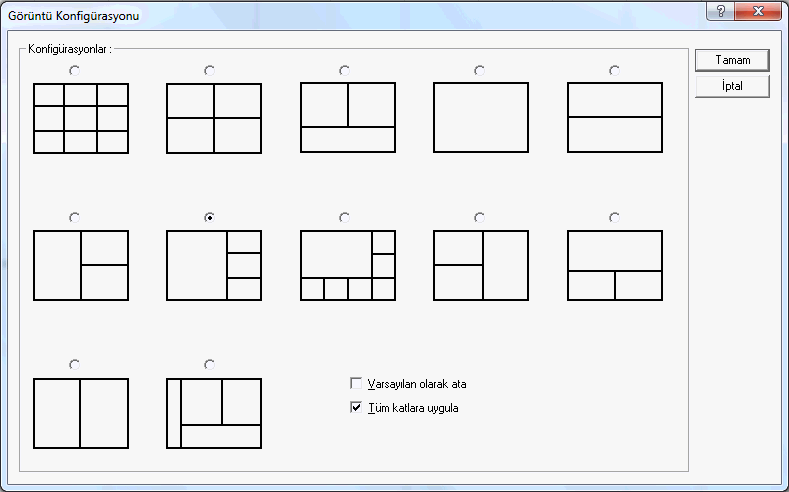Click the layout thumbnail with narrow left strip
The height and width of the screenshot is (492, 789).
pos(214,413)
